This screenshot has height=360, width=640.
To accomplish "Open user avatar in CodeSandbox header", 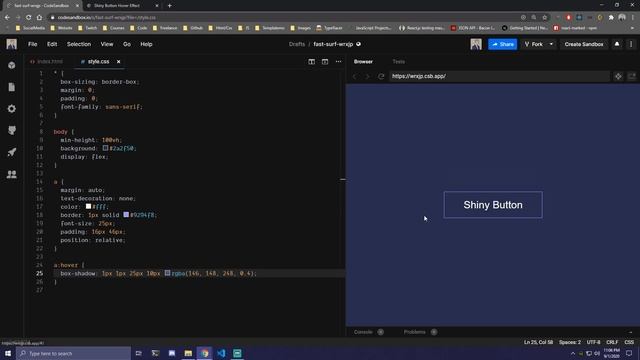I will point(476,44).
